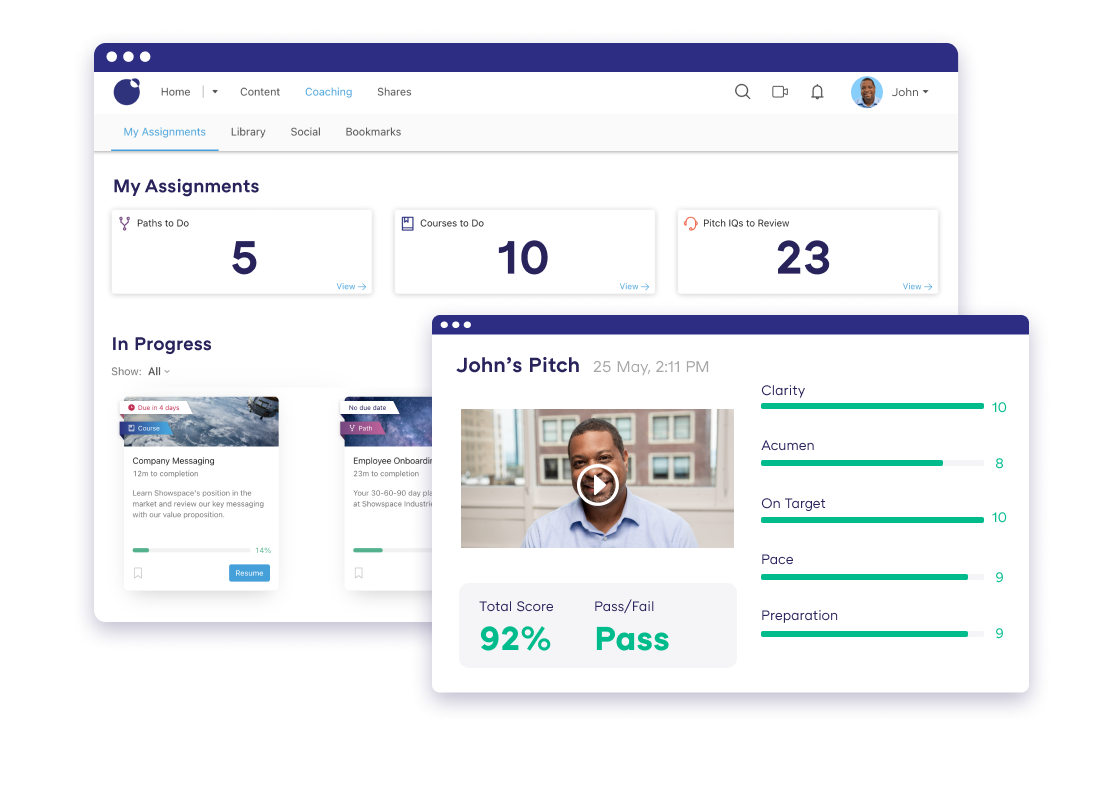Screen dimensions: 1102x788
Task: Click the Path tag on Employee Onboarding
Action: (362, 428)
